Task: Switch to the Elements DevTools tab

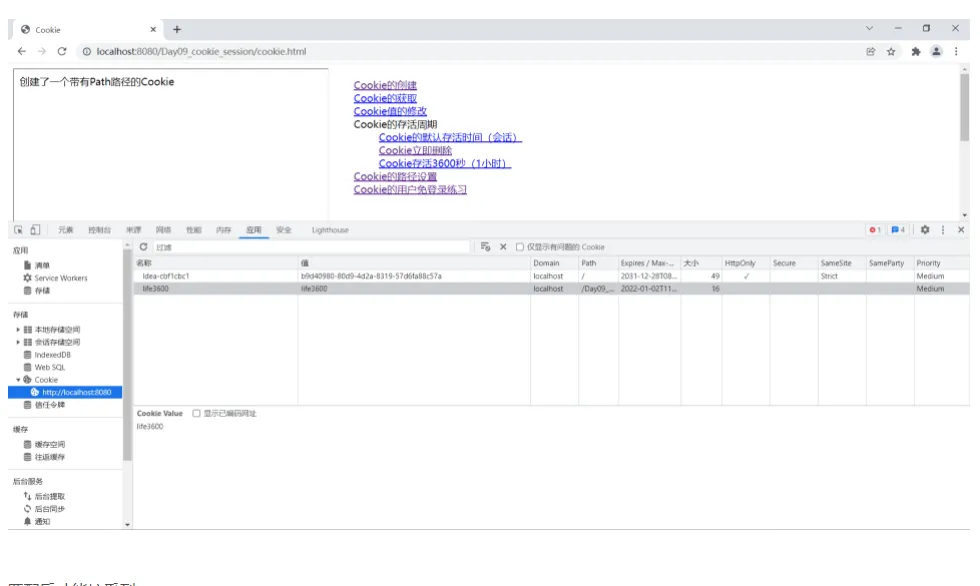Action: [66, 230]
